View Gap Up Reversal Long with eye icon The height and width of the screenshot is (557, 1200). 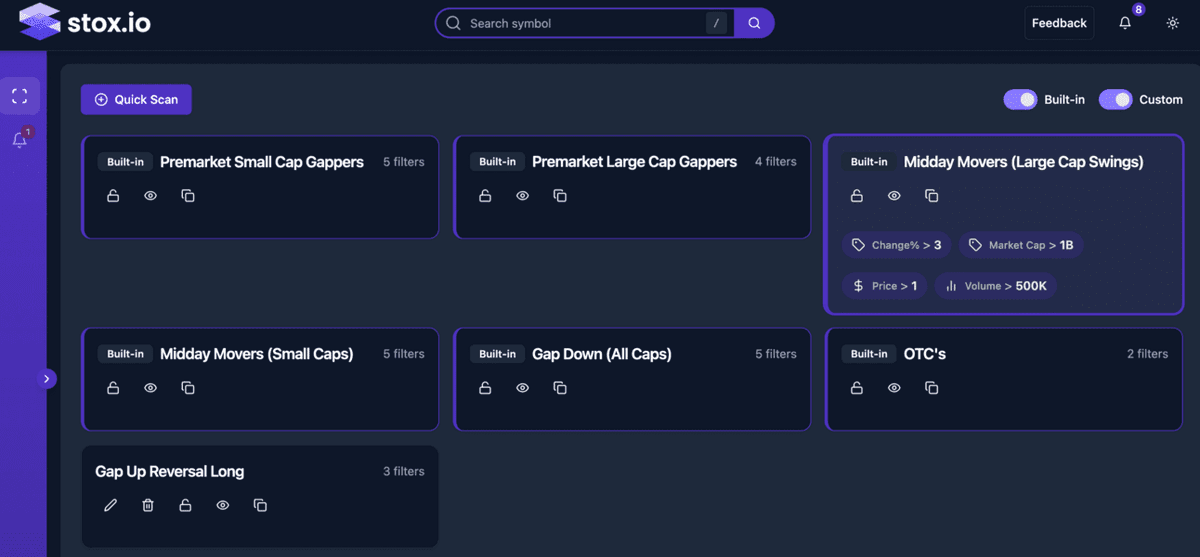[222, 506]
